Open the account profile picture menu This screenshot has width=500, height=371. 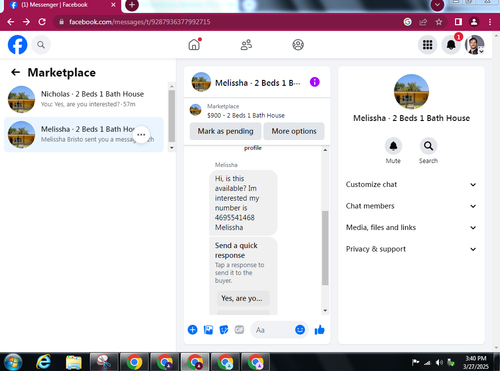click(475, 45)
